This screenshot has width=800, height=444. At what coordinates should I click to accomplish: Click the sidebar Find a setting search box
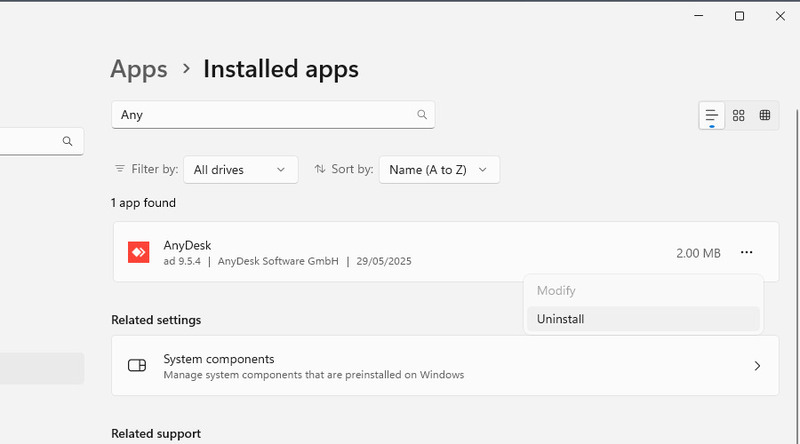pyautogui.click(x=41, y=141)
